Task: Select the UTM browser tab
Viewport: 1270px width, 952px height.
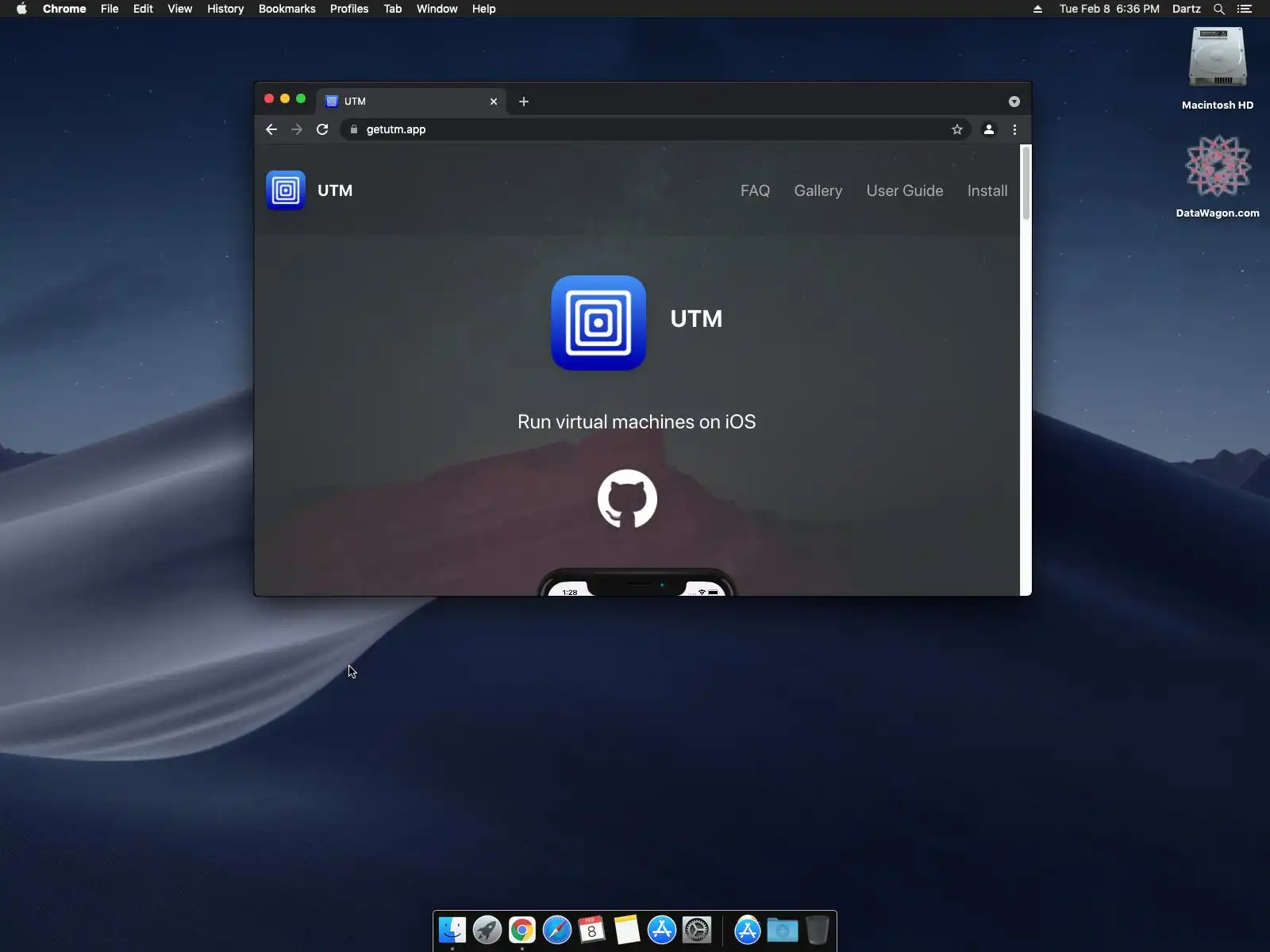Action: [411, 102]
